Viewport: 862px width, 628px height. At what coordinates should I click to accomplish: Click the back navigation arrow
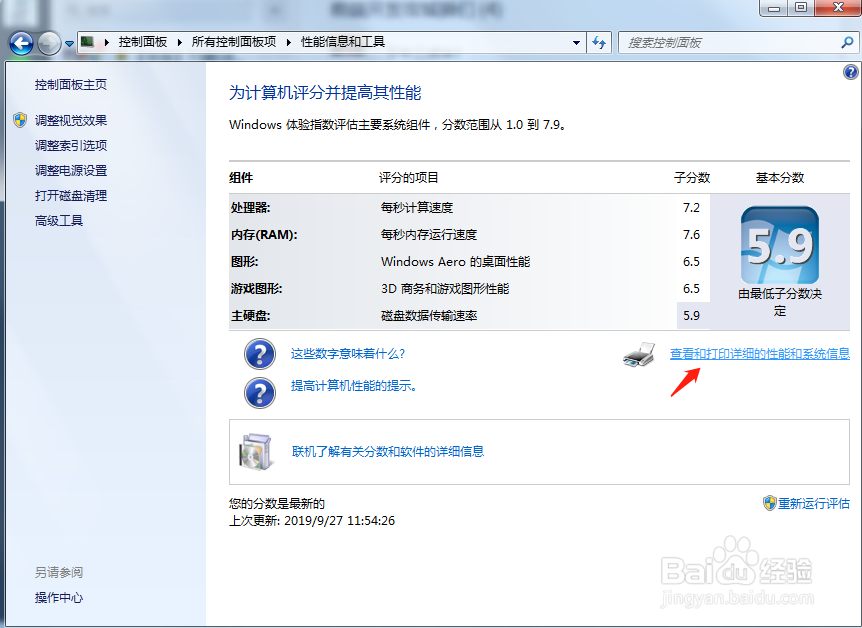point(20,42)
